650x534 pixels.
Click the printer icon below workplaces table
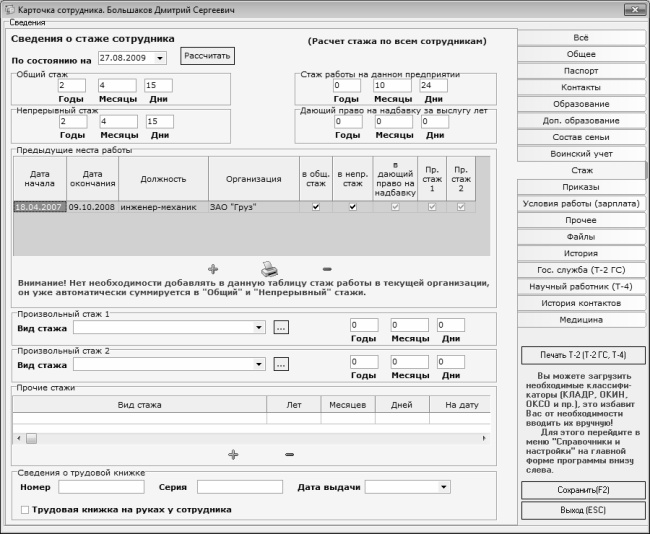[x=268, y=268]
